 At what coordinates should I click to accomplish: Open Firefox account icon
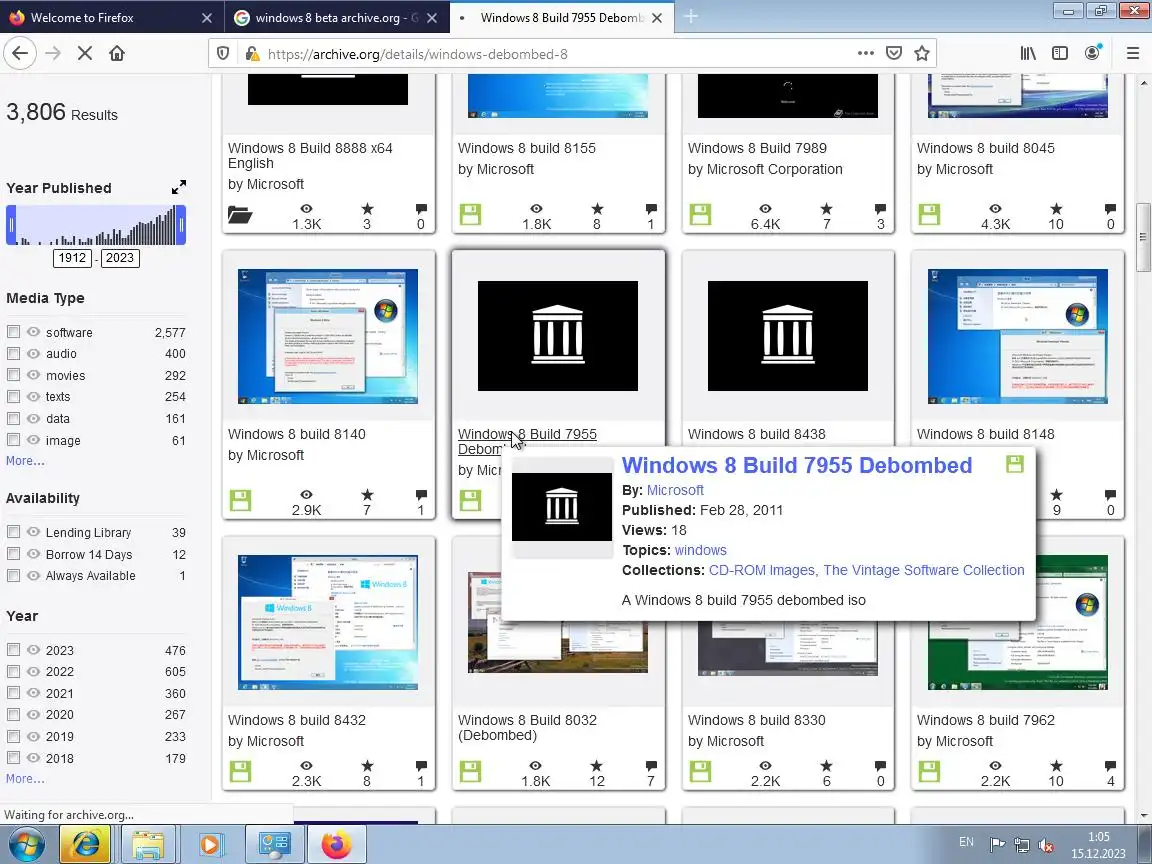click(1092, 53)
